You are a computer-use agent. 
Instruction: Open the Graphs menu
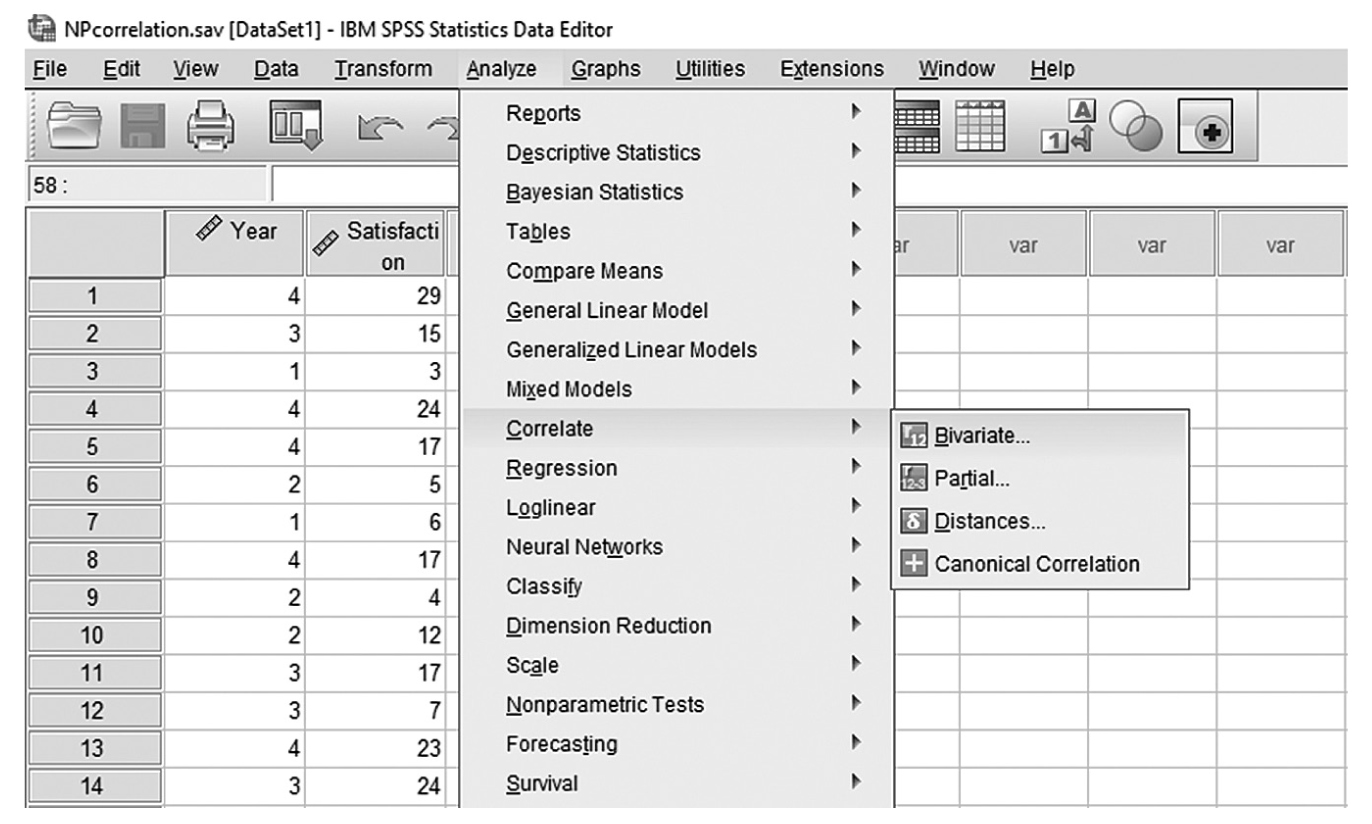pos(607,69)
